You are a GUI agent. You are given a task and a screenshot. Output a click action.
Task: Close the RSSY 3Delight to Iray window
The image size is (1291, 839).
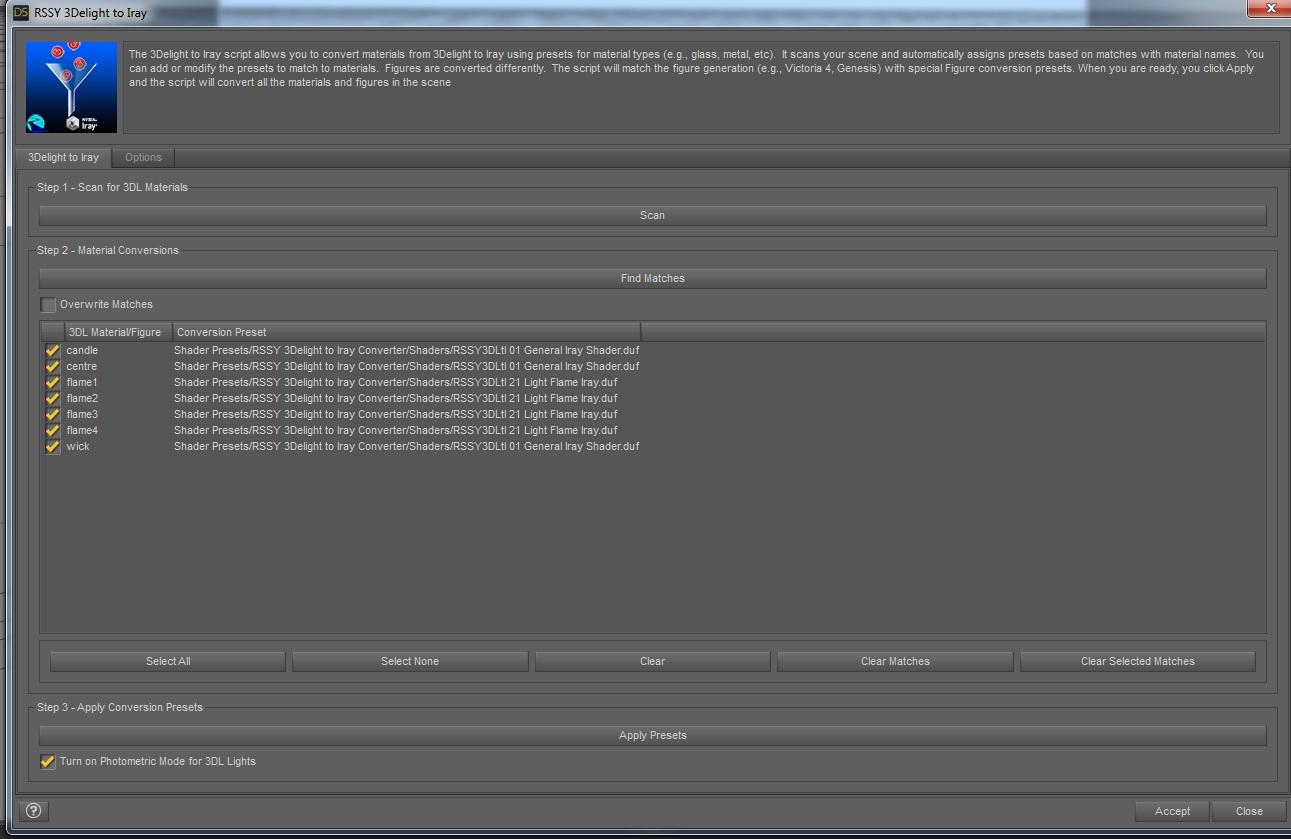coord(1271,8)
